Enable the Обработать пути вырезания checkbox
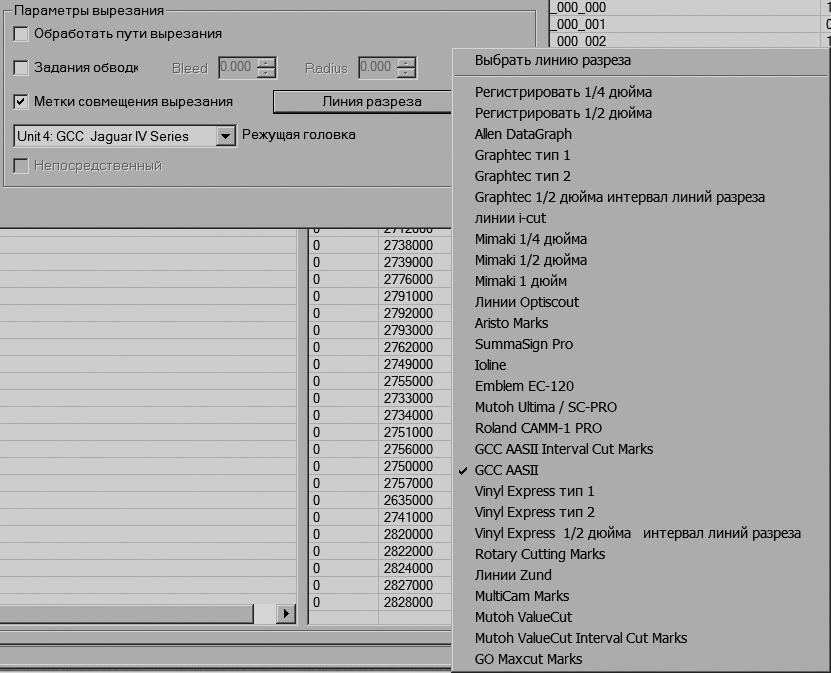 click(21, 34)
